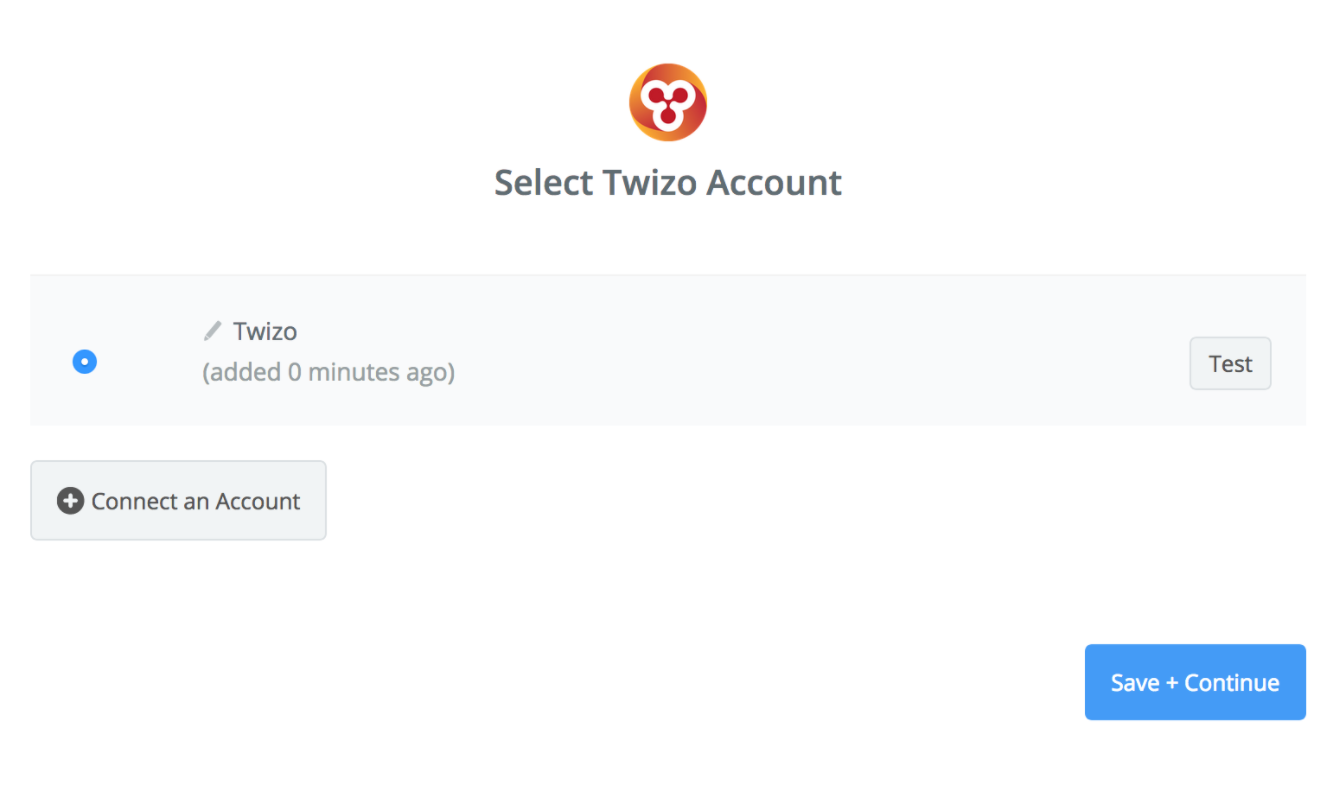Screen dimensions: 1337x786
Task: Click Connect an Account
Action: click(x=178, y=500)
